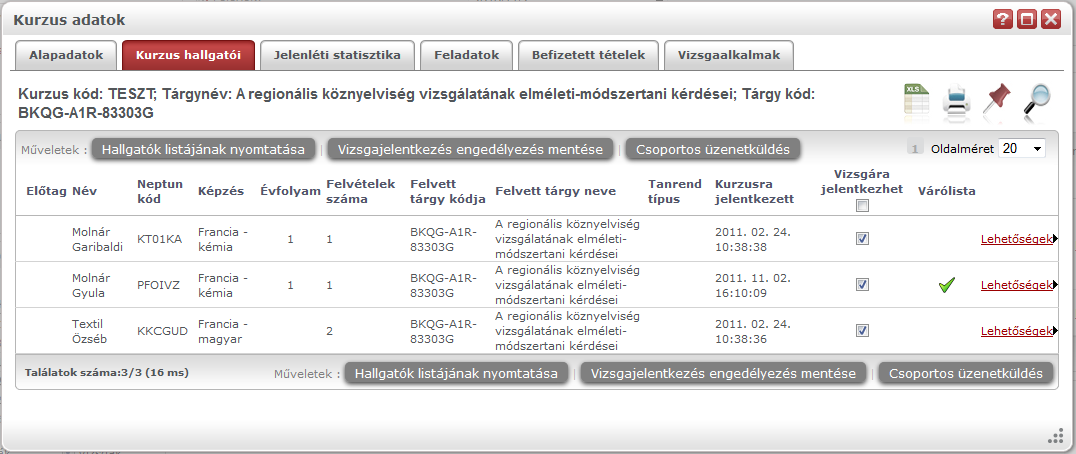Click top Csoportos üzenetküldés button
This screenshot has width=1076, height=454.
click(x=712, y=149)
